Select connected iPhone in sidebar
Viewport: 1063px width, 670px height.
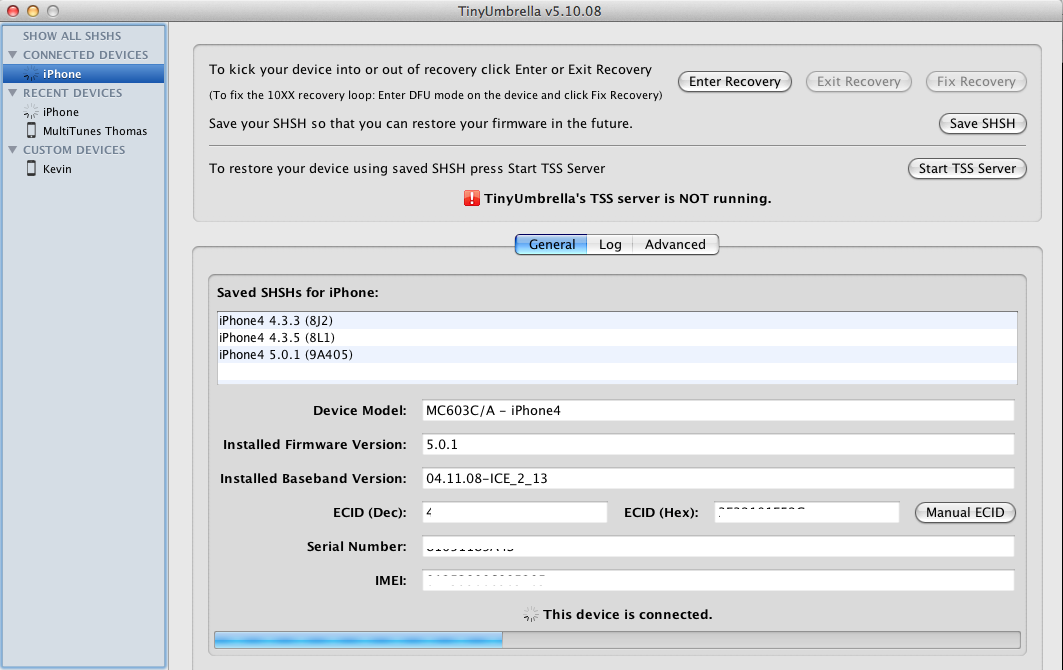(83, 73)
